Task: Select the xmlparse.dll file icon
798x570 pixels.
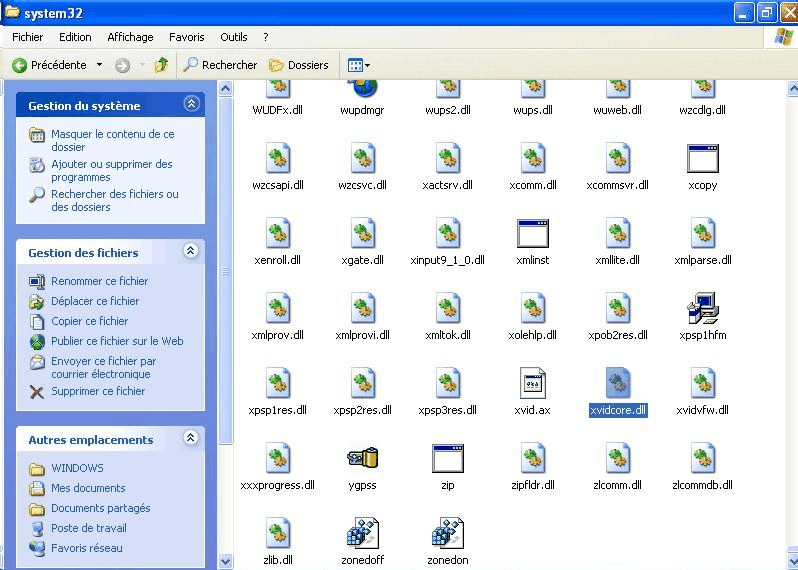Action: 703,233
